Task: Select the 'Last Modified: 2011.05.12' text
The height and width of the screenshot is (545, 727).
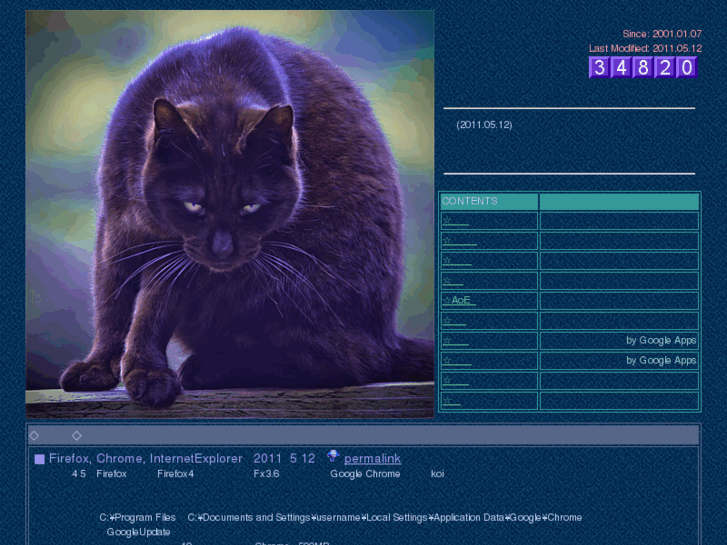Action: [645, 48]
